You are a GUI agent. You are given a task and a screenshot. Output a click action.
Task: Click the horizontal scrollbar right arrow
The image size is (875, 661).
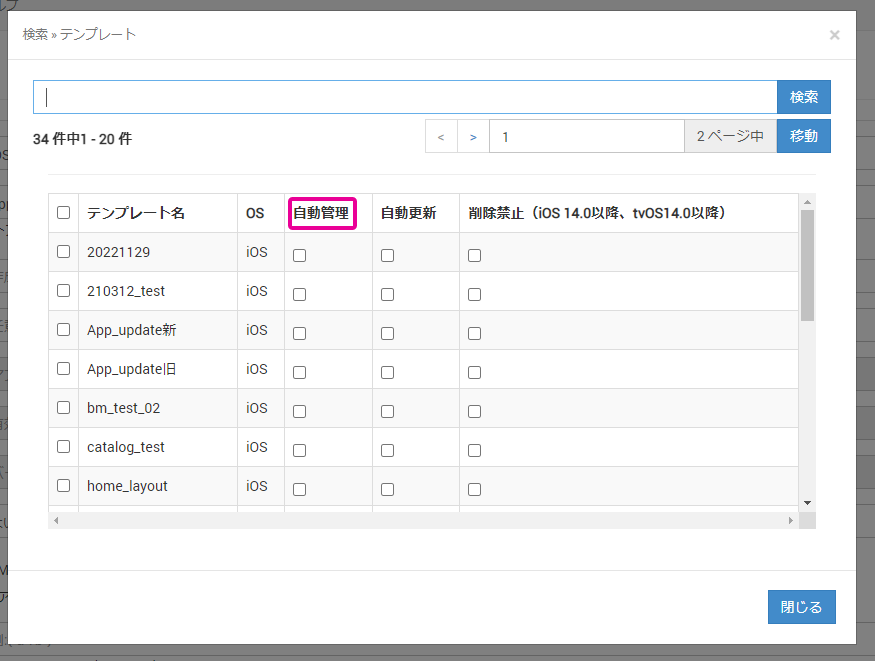click(x=791, y=520)
